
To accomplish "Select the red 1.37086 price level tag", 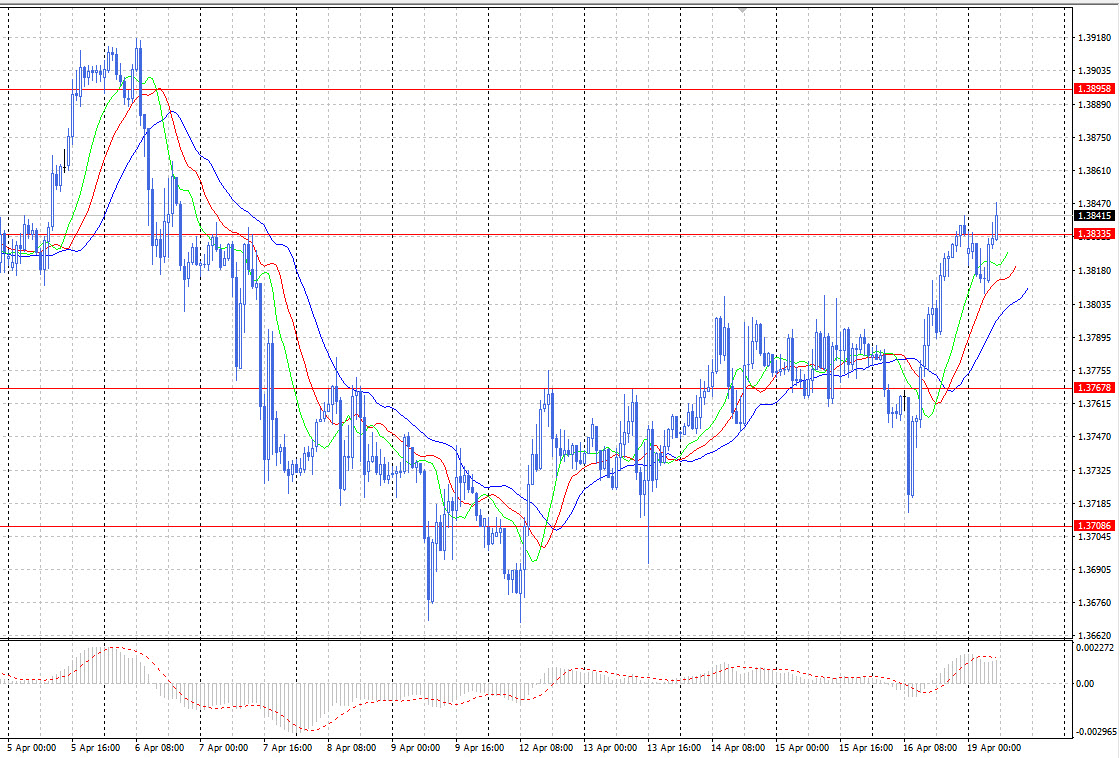I will [1094, 525].
